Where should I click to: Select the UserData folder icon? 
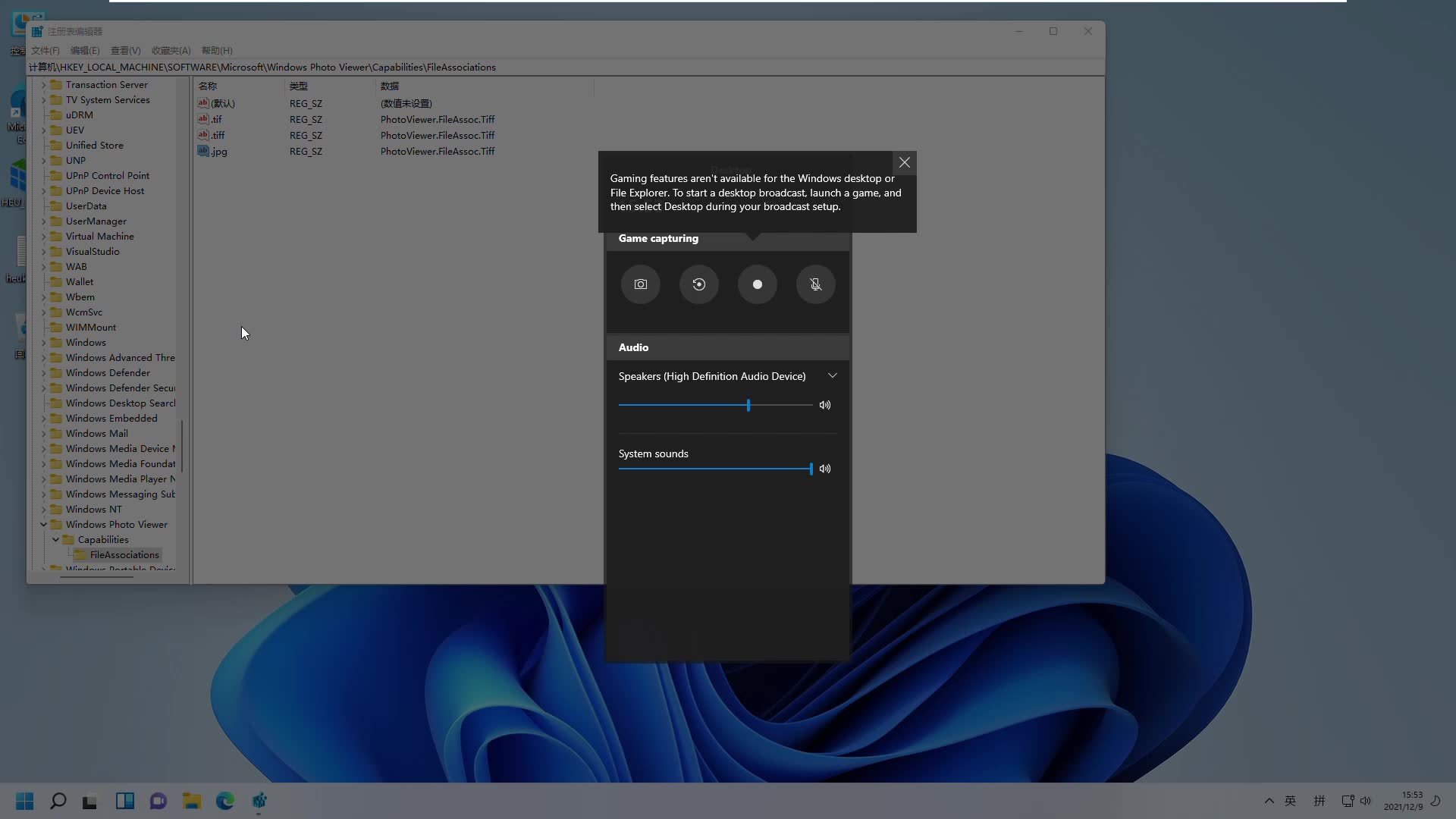56,206
